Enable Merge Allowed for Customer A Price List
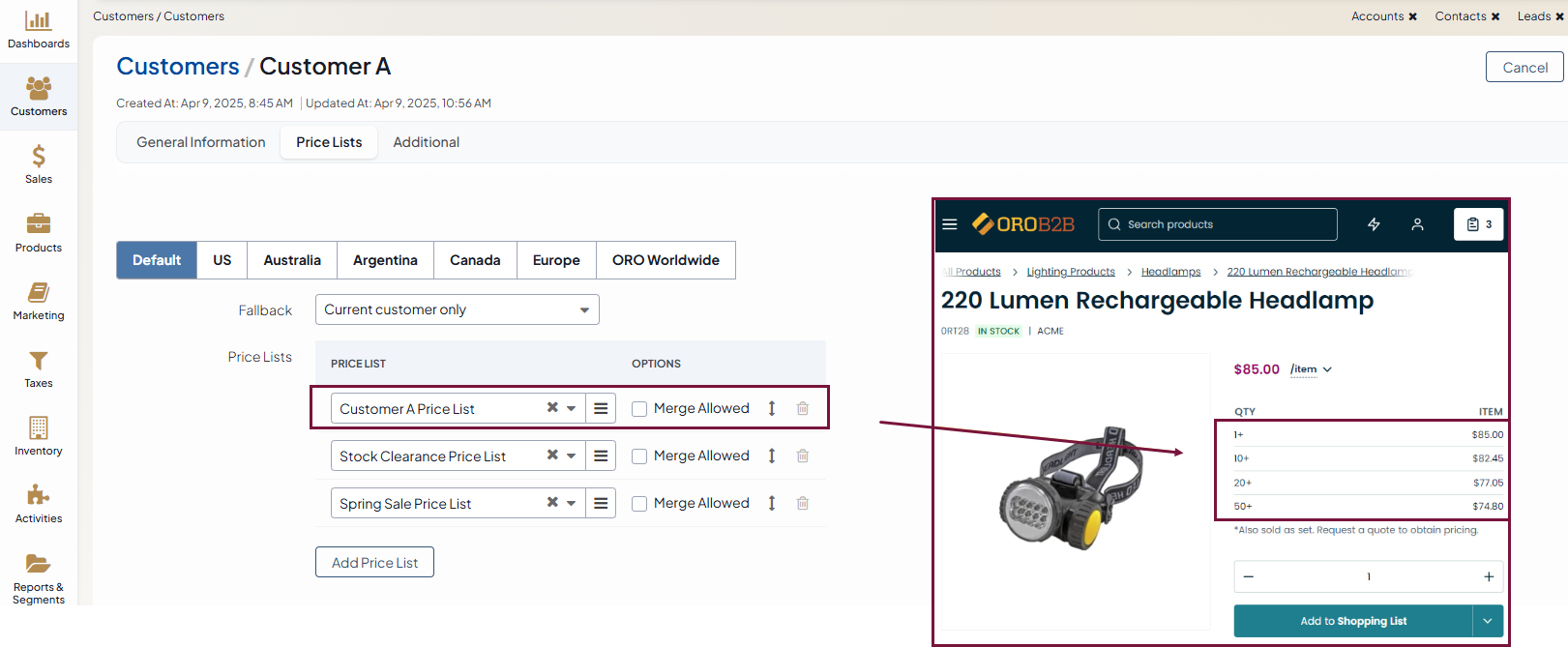This screenshot has height=647, width=1568. pos(639,409)
